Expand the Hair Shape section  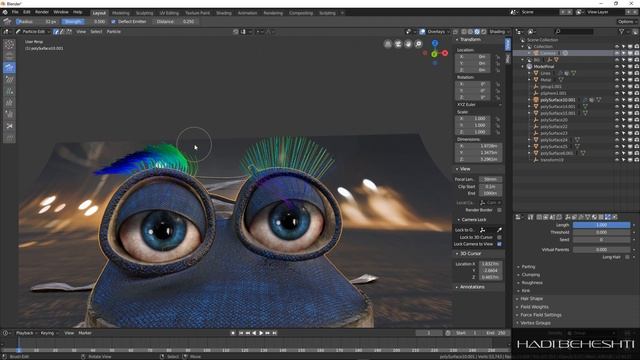[531, 299]
